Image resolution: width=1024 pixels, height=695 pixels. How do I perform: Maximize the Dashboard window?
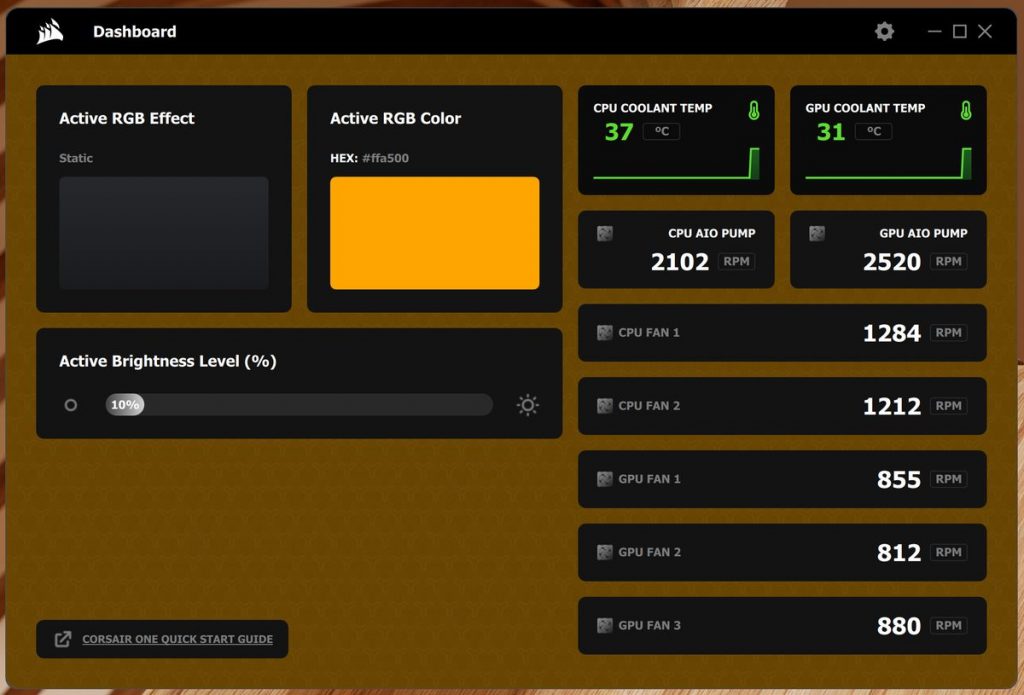click(959, 31)
